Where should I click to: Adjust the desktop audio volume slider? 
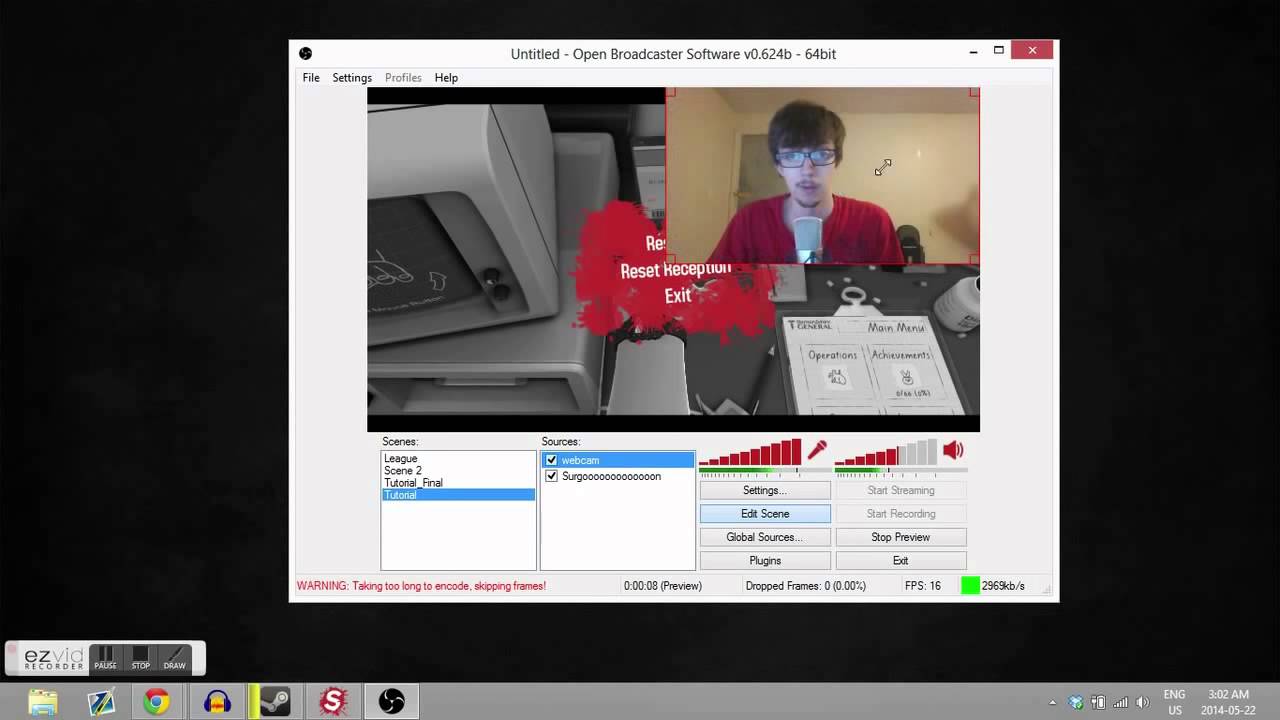(886, 453)
